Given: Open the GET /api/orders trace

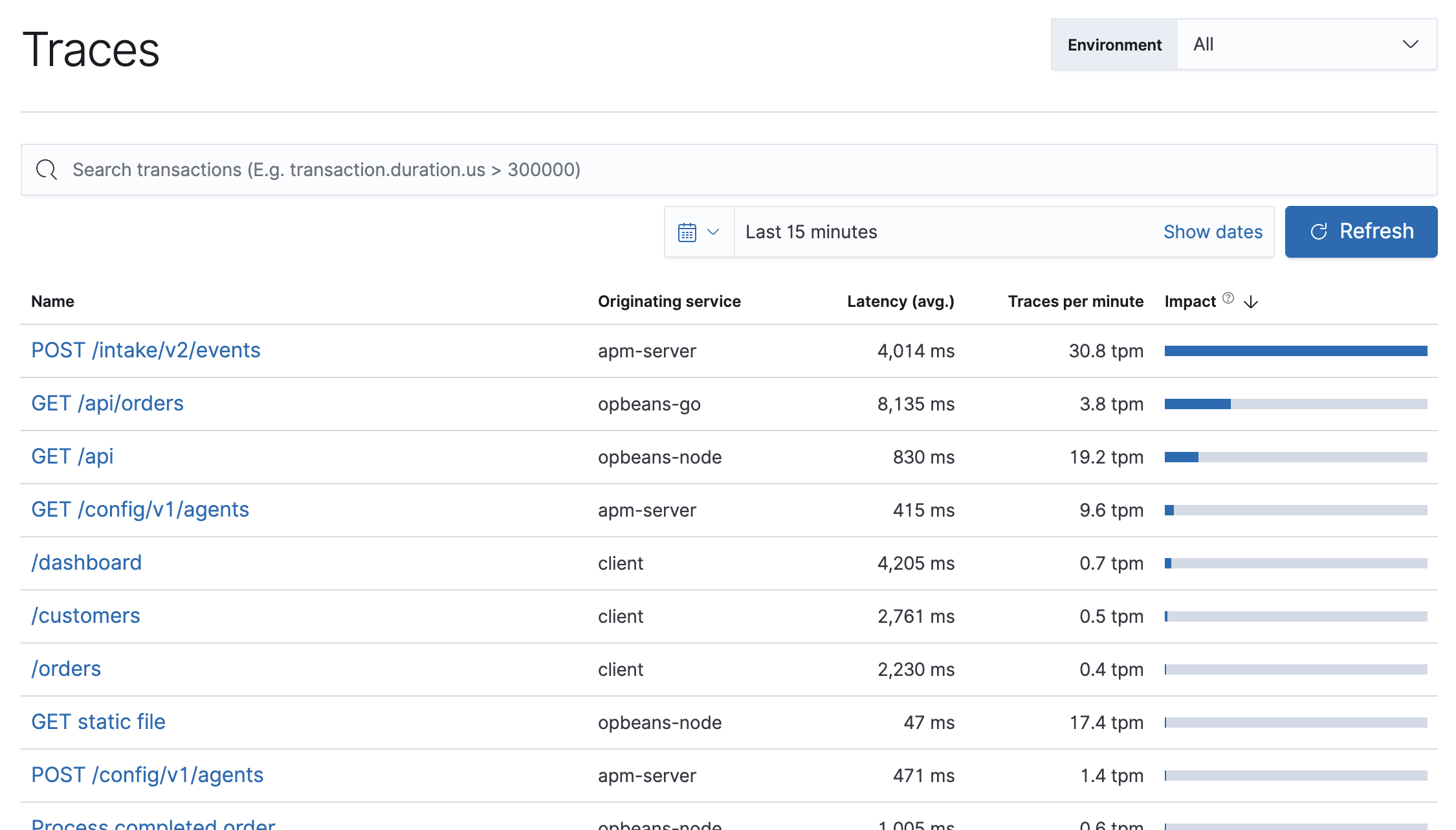Looking at the screenshot, I should [107, 403].
